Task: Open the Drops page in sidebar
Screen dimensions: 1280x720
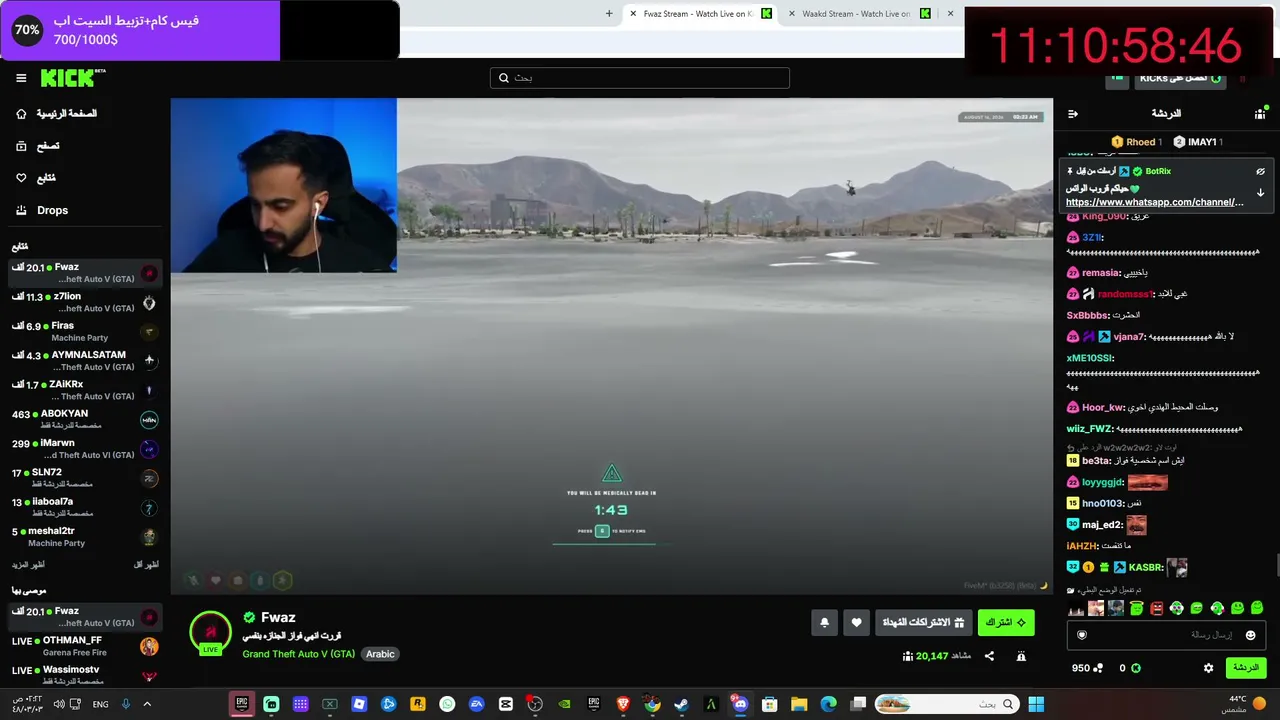Action: [43, 210]
